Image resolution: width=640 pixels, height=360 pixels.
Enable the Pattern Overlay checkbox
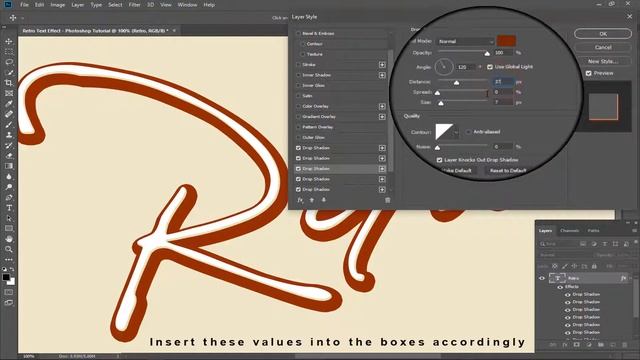click(x=298, y=127)
